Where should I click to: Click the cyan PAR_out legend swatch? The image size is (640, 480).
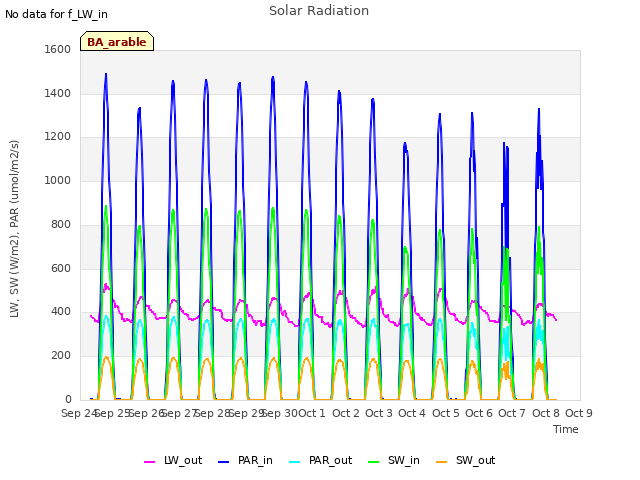click(294, 462)
